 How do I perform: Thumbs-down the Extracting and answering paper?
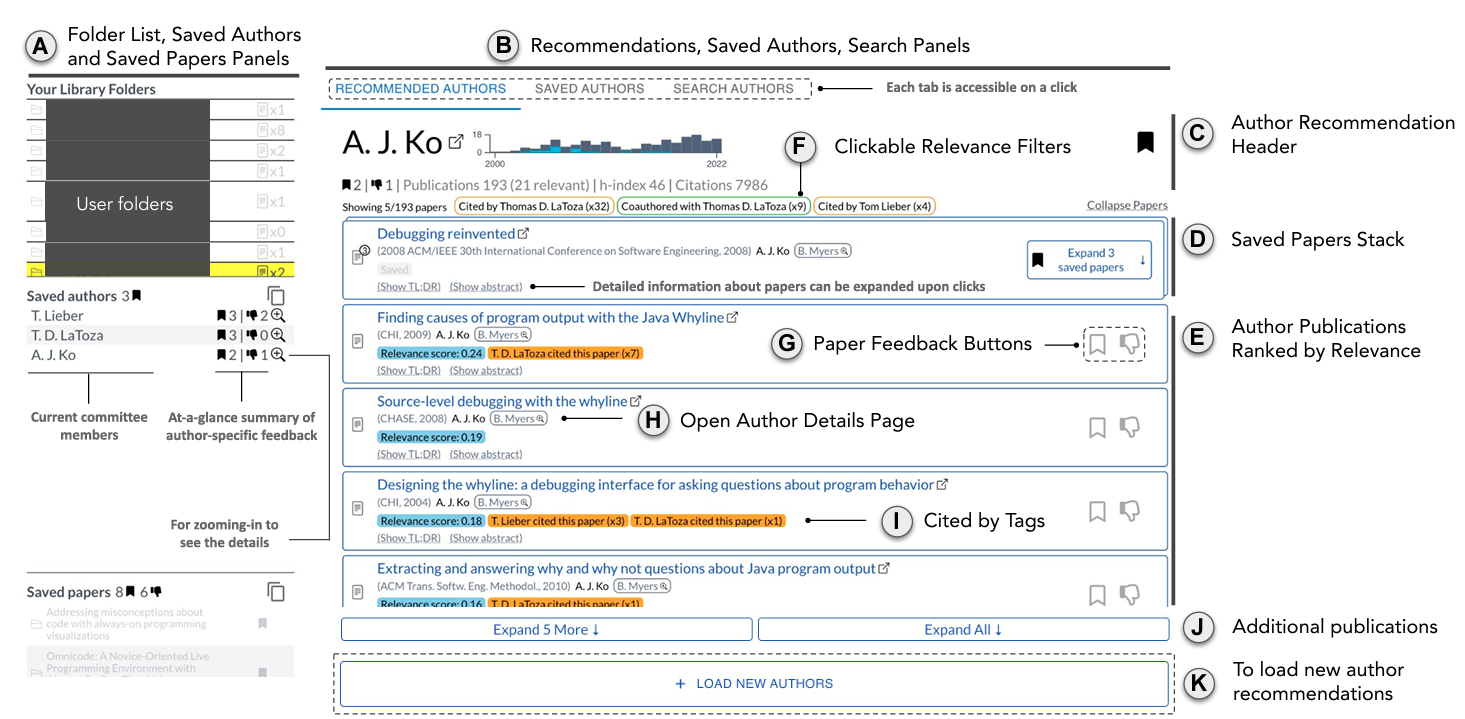[x=1130, y=595]
